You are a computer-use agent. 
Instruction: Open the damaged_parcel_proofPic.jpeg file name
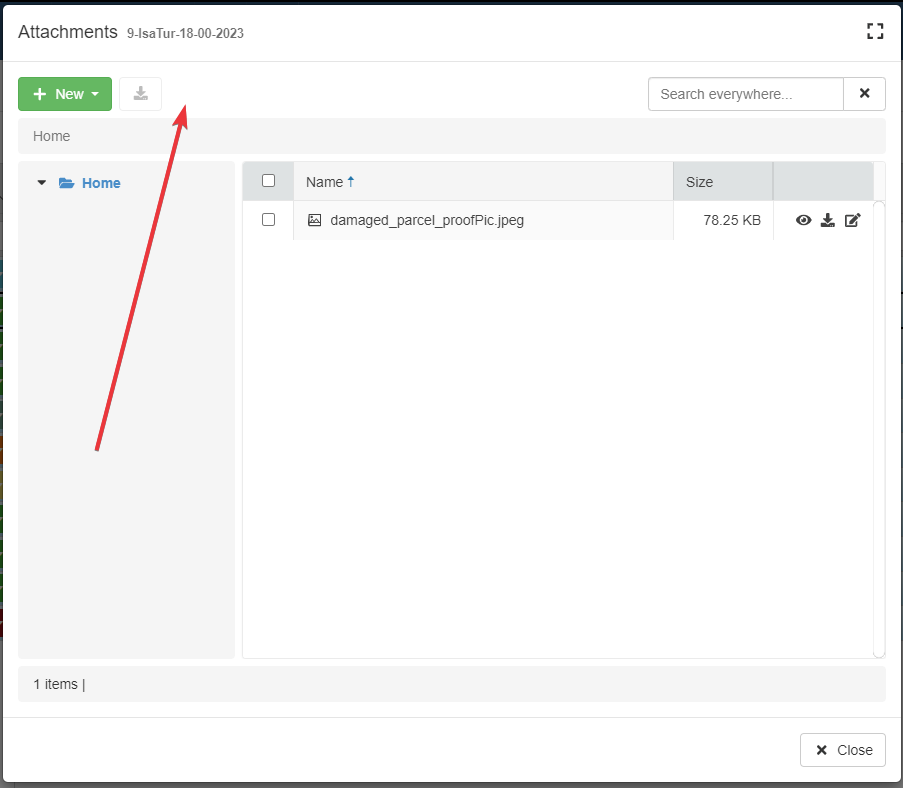tap(427, 220)
